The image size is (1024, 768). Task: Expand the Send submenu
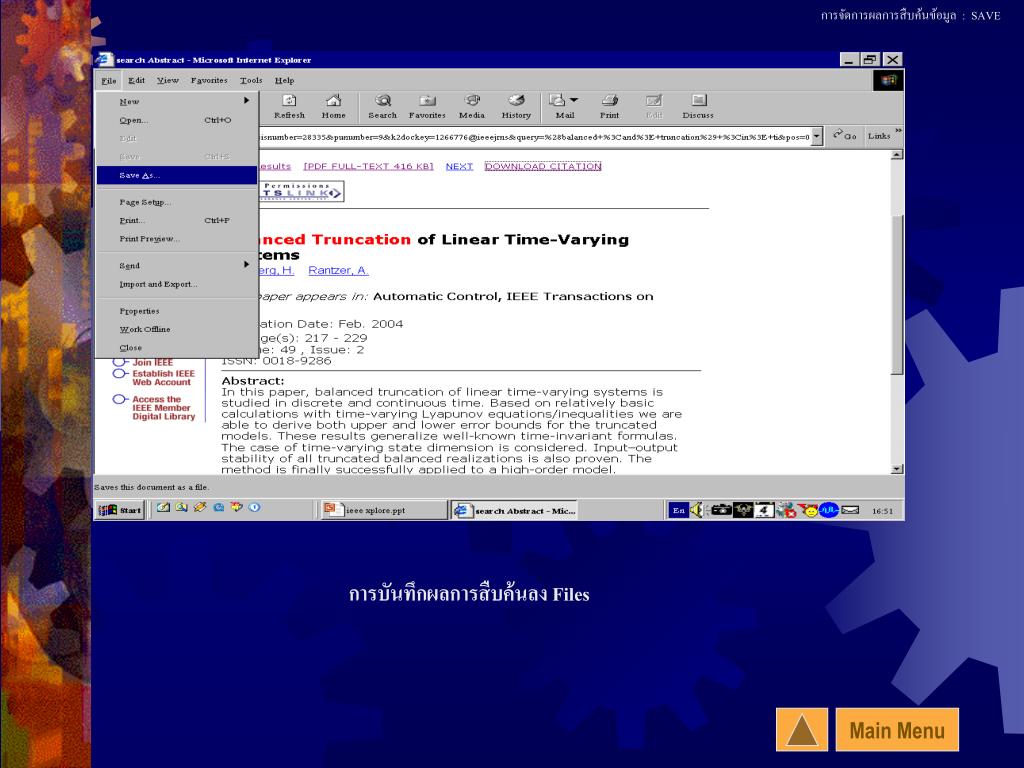point(177,266)
